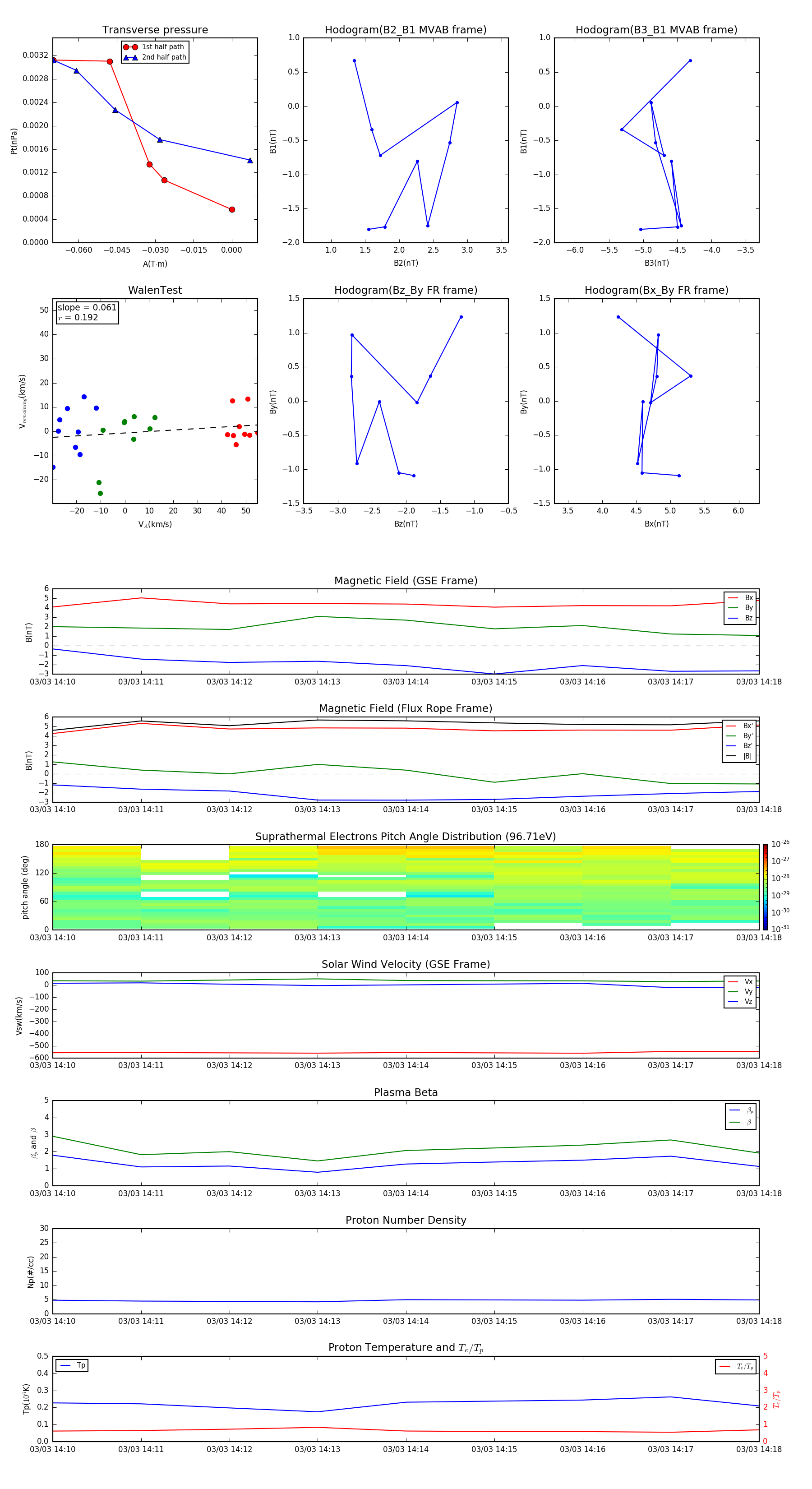Click the Te/Tp legend box
This screenshot has width=812, height=1489.
(736, 1366)
